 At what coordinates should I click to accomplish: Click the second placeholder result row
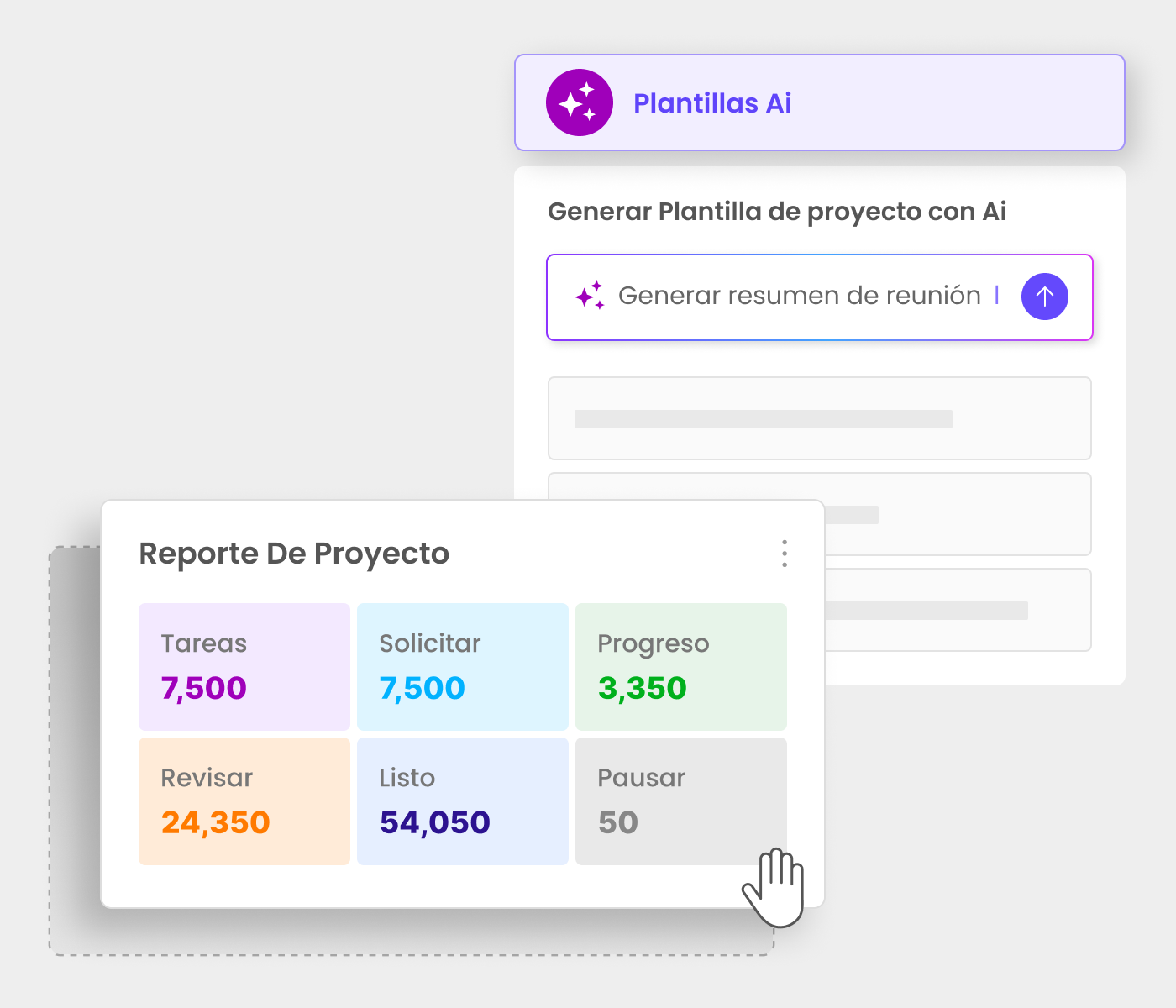[958, 514]
